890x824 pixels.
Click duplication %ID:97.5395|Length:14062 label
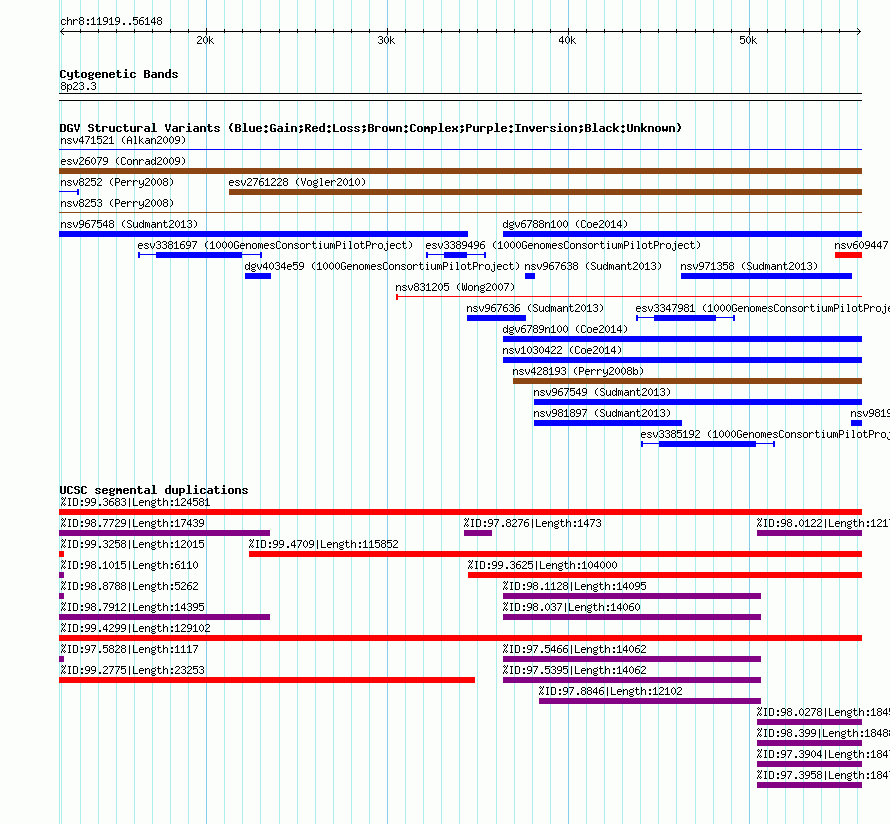[x=574, y=670]
